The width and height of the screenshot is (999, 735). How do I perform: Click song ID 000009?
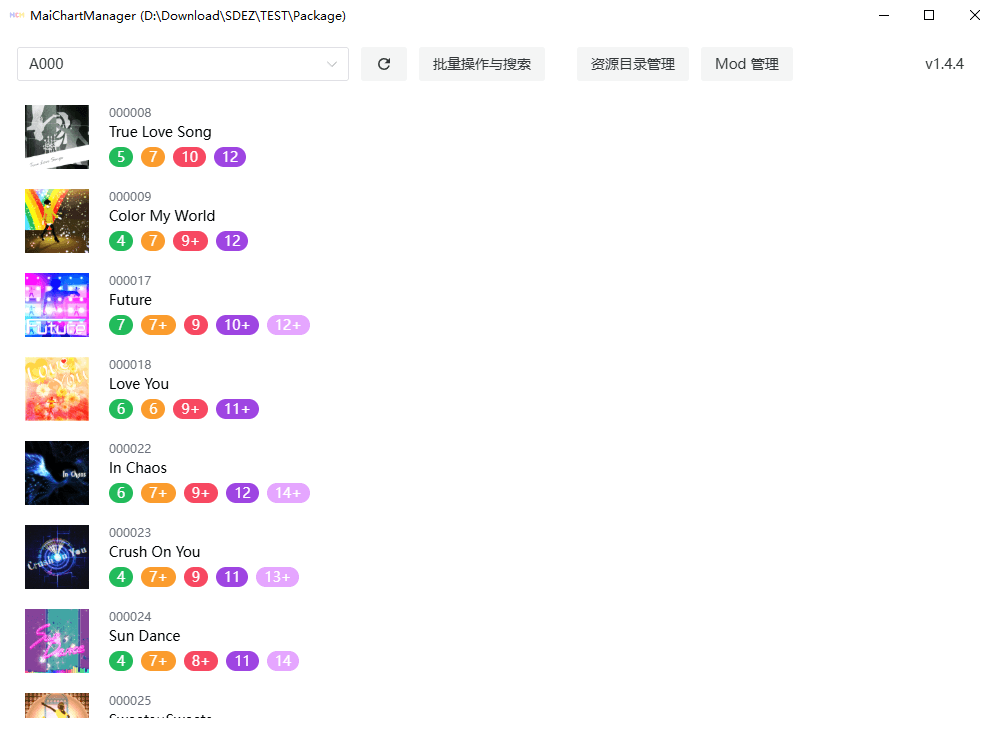pyautogui.click(x=130, y=197)
